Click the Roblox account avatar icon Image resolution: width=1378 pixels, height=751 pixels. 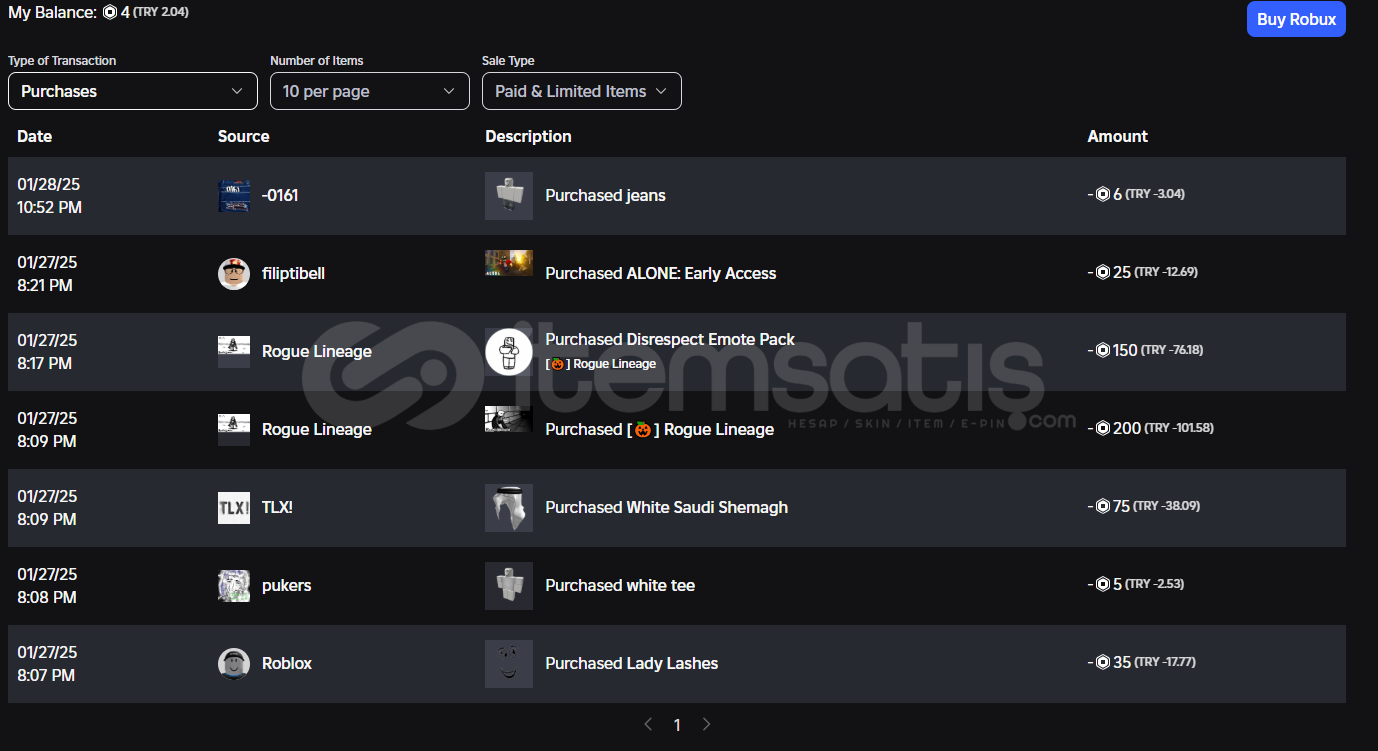234,664
